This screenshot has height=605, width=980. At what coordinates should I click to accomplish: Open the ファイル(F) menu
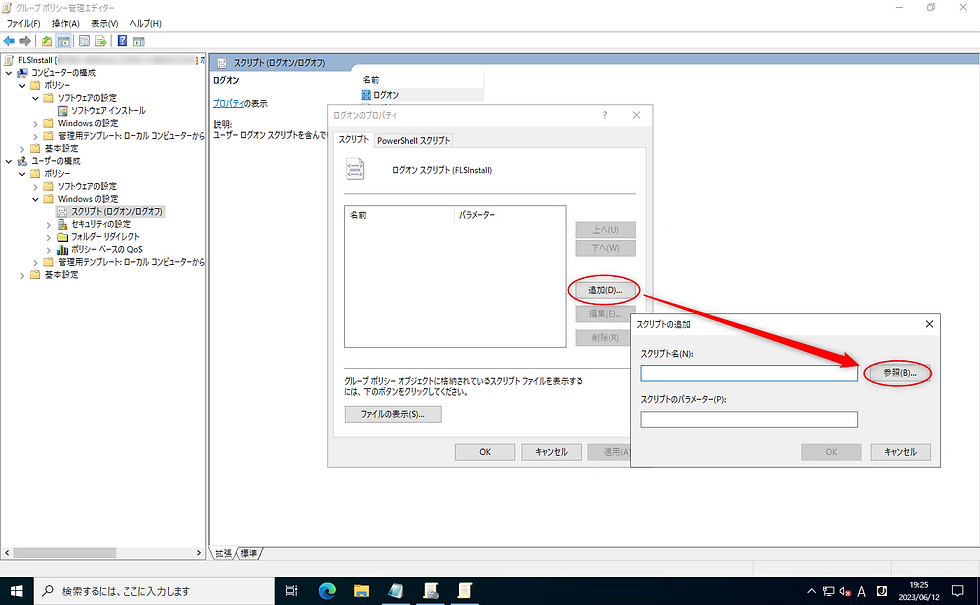(23, 23)
